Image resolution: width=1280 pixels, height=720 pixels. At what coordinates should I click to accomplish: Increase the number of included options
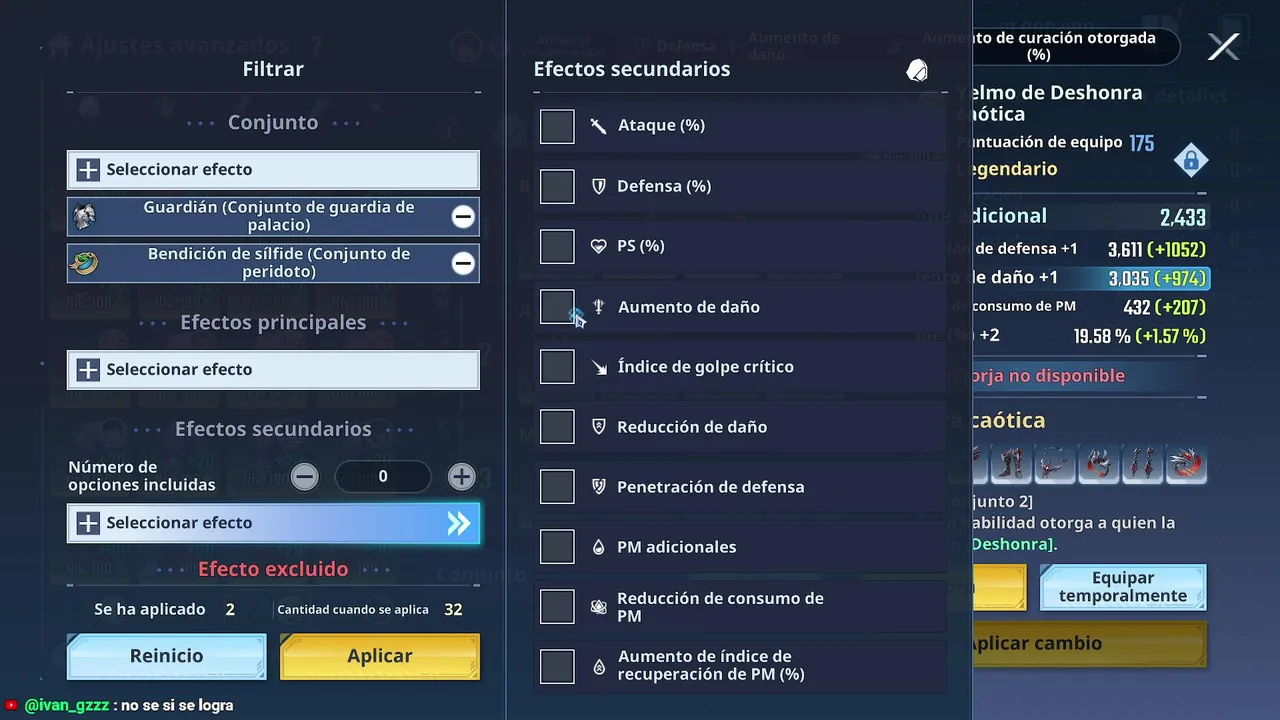[461, 477]
